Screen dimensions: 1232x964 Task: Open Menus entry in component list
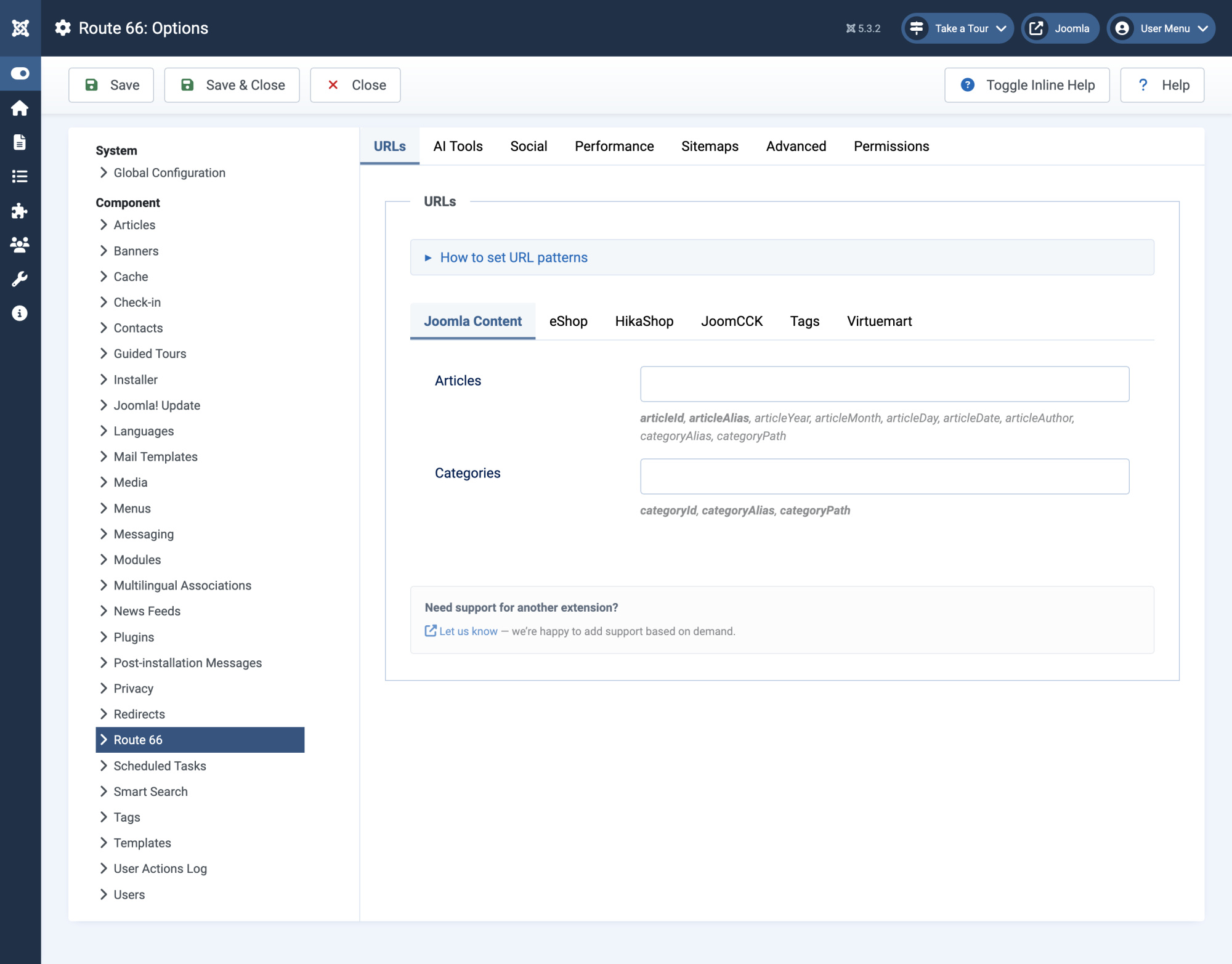[x=132, y=508]
